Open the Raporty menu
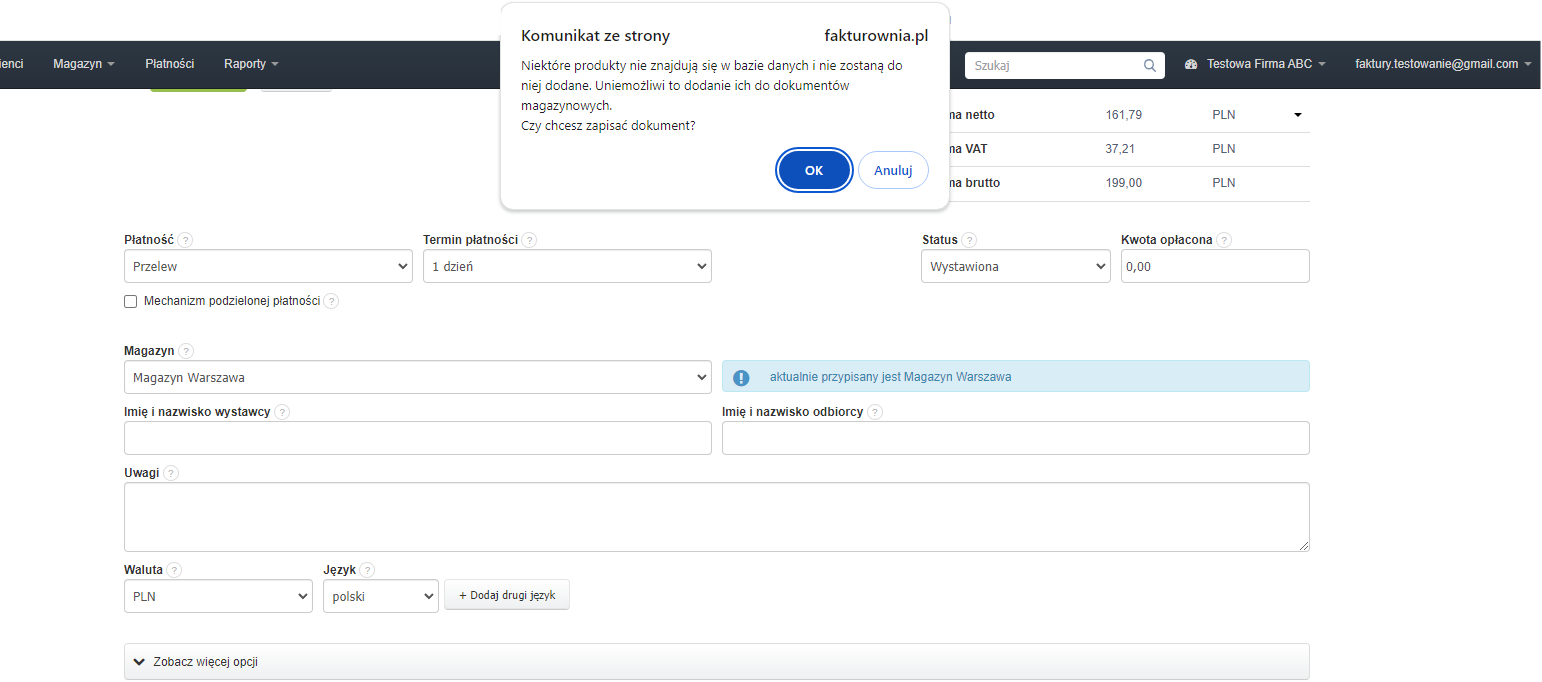This screenshot has width=1542, height=682. click(251, 64)
